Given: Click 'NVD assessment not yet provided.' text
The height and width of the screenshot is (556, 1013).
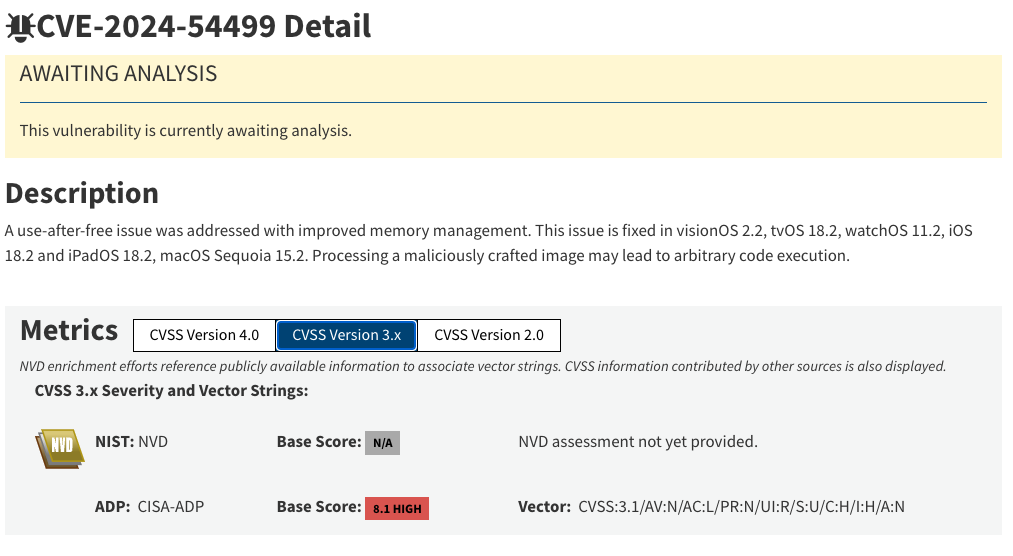Looking at the screenshot, I should point(638,442).
